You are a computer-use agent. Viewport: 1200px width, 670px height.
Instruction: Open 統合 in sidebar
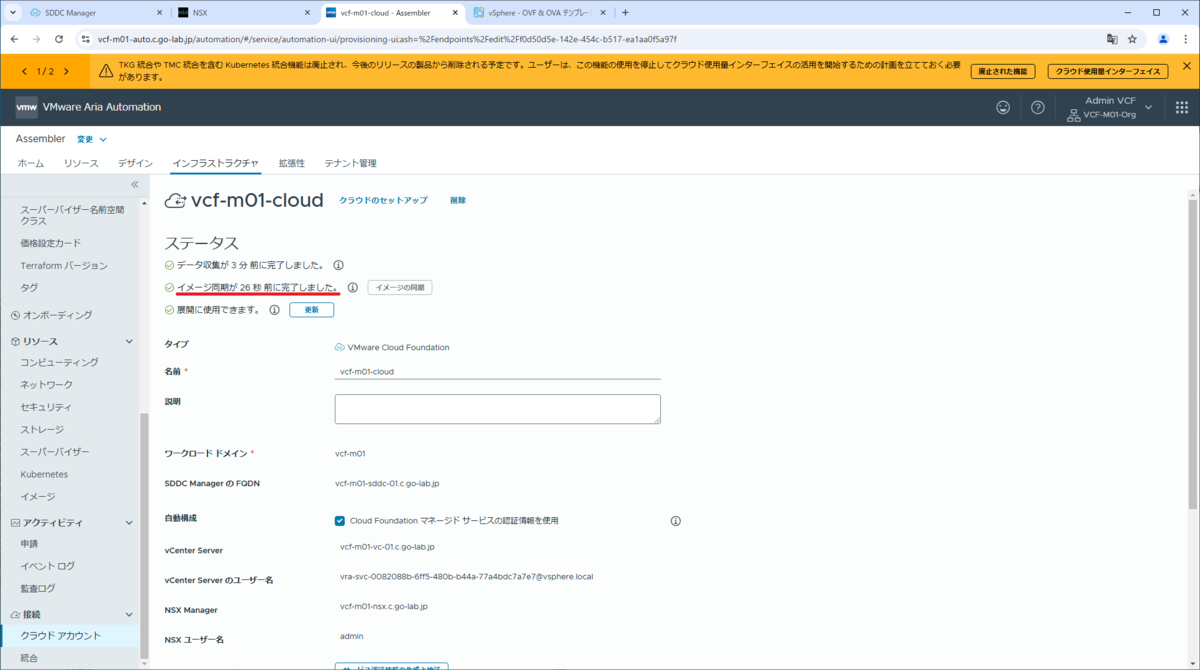coord(29,658)
